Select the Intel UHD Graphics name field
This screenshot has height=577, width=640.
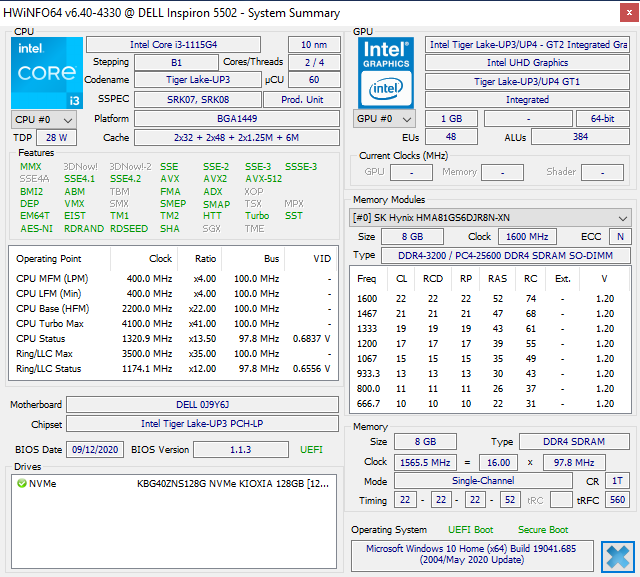coord(527,63)
